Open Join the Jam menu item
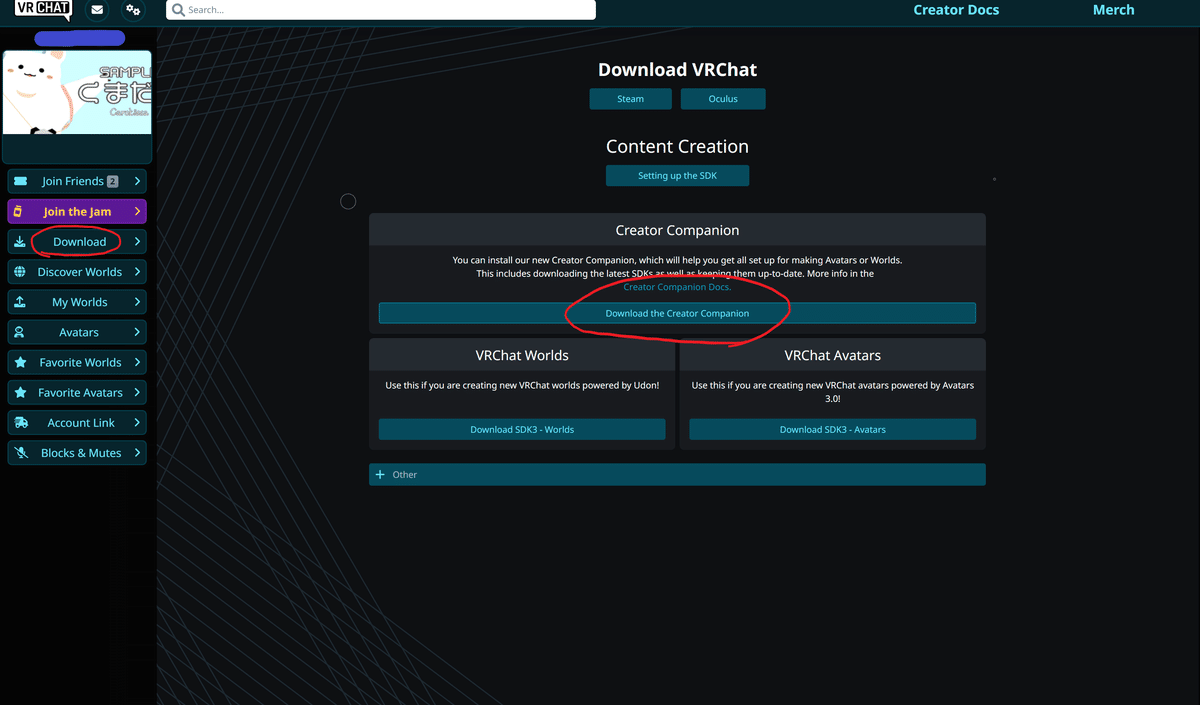Screen dimensions: 1200x705 [77, 211]
